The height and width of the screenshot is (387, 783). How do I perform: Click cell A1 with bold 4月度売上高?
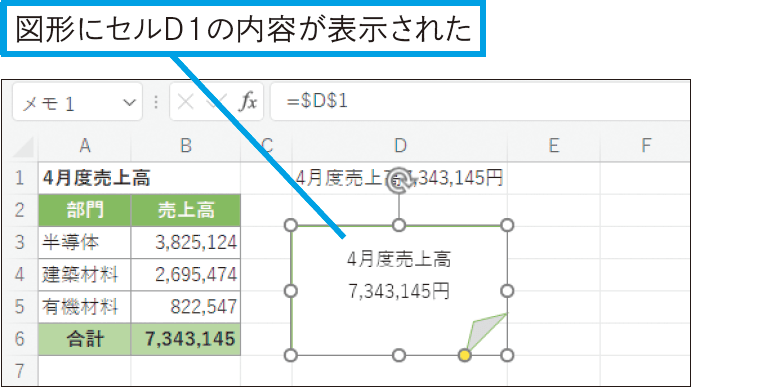[x=85, y=178]
